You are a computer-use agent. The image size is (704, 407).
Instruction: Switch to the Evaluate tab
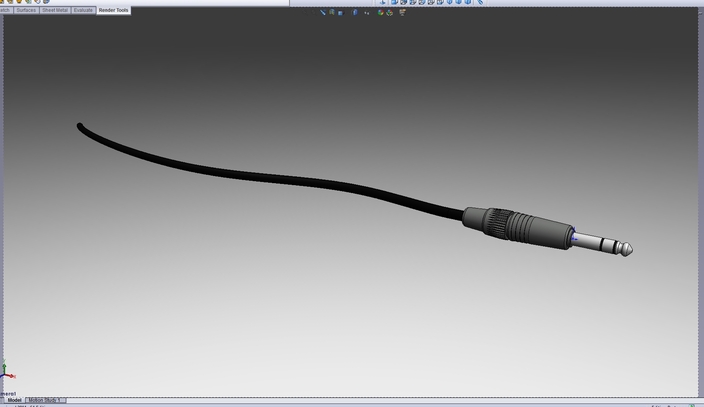click(83, 10)
